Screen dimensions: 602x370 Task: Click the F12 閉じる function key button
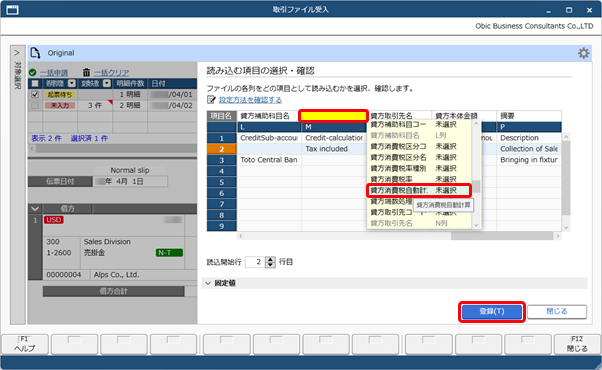577,344
